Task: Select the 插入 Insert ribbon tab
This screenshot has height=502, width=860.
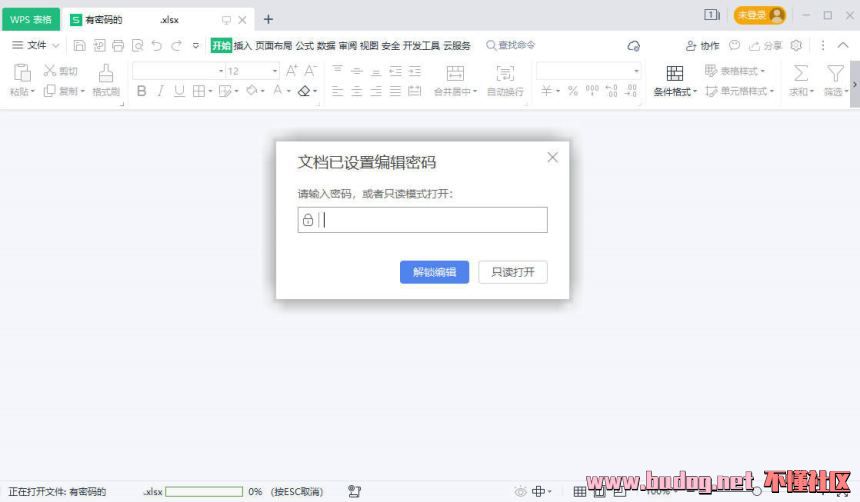Action: tap(242, 46)
